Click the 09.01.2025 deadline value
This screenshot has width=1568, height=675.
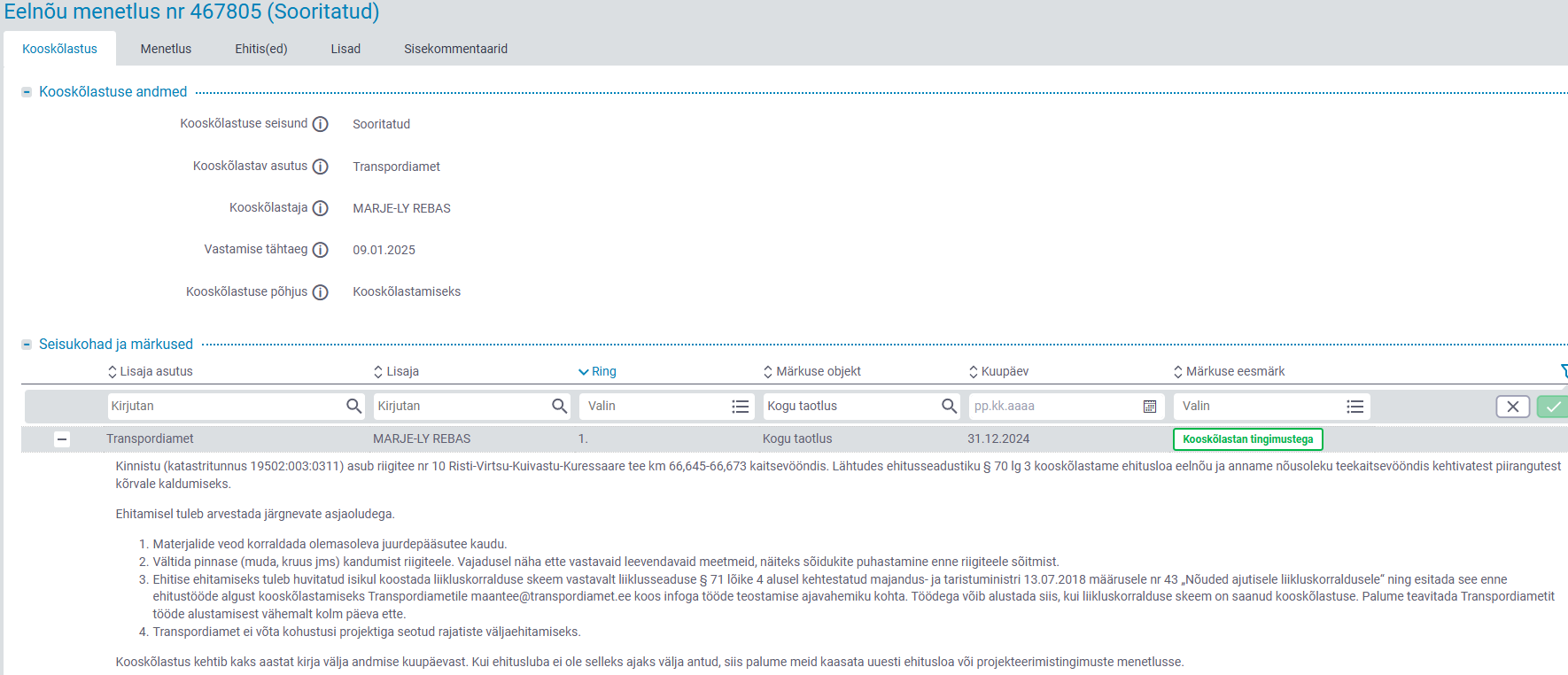[384, 251]
